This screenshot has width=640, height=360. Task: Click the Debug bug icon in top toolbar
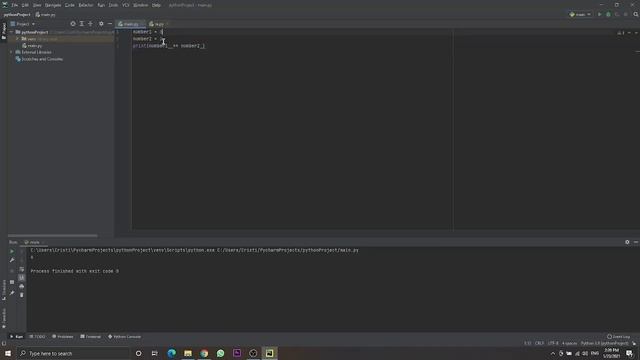coord(608,14)
